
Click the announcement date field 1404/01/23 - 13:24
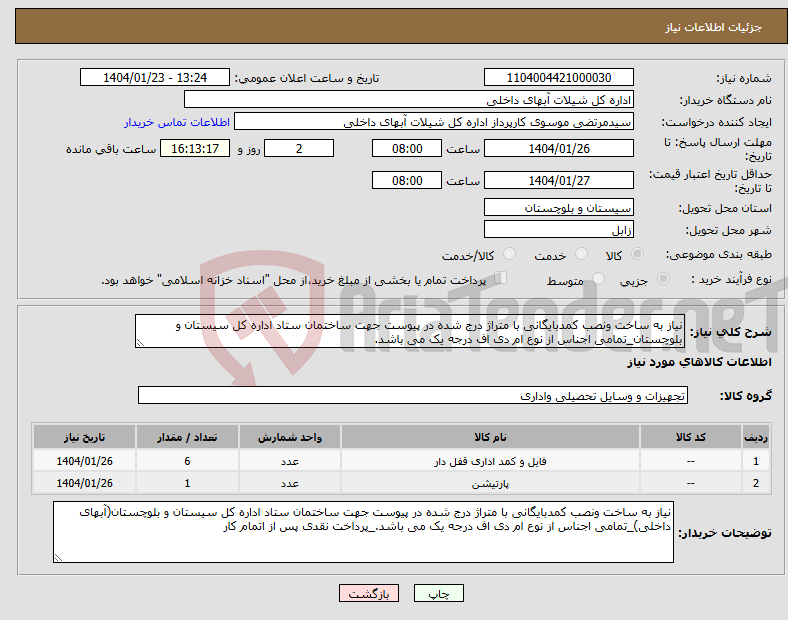[x=155, y=78]
